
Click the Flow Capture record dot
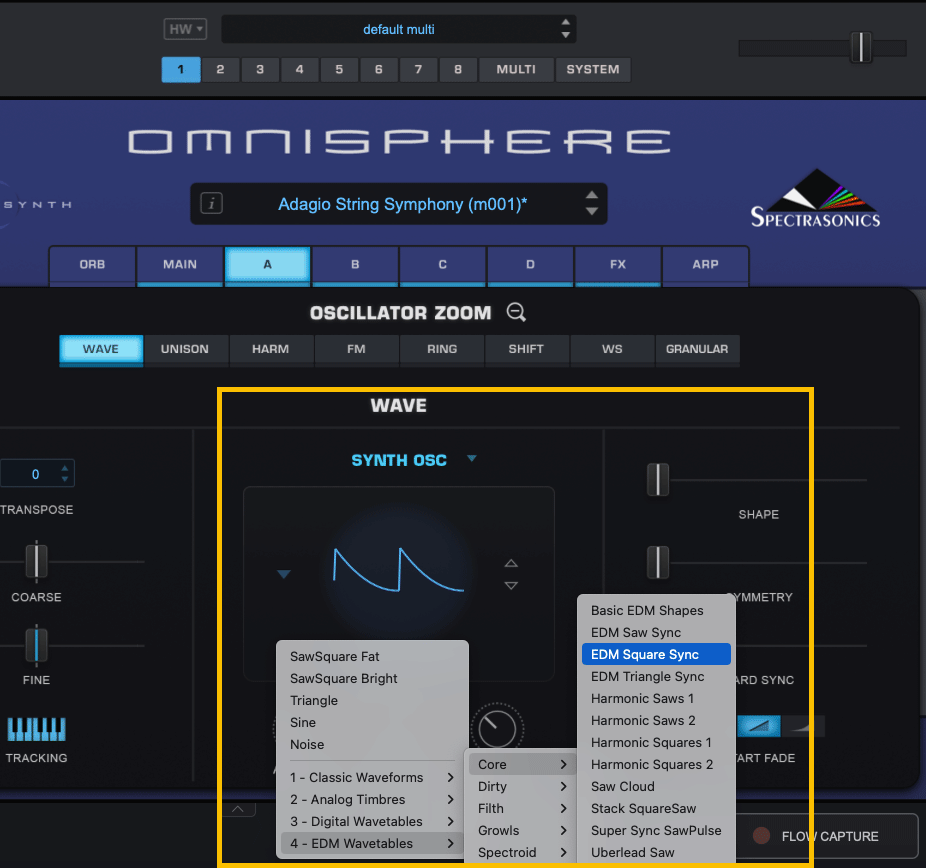(762, 836)
